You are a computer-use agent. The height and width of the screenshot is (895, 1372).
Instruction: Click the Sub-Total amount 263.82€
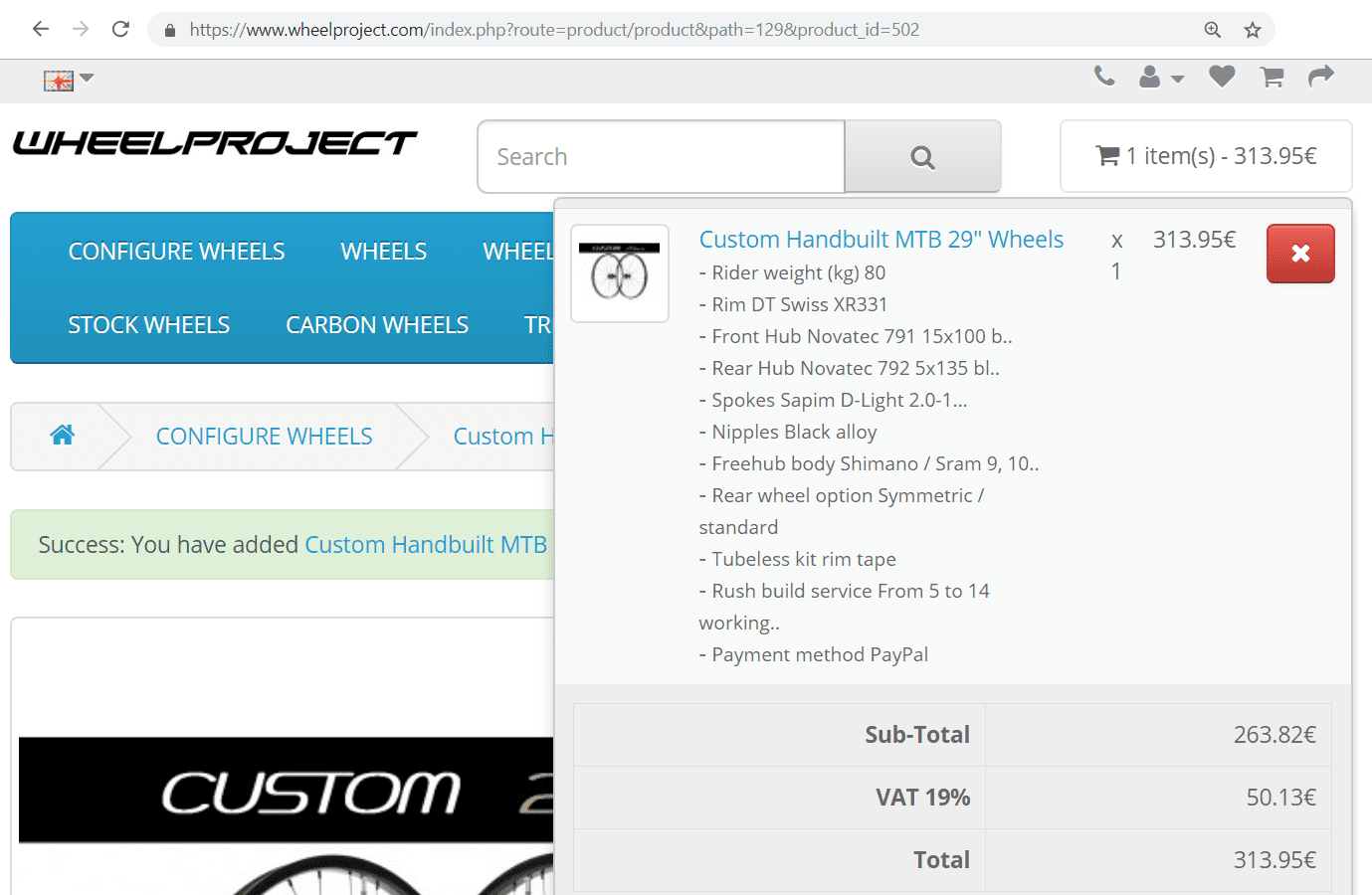click(x=1274, y=735)
